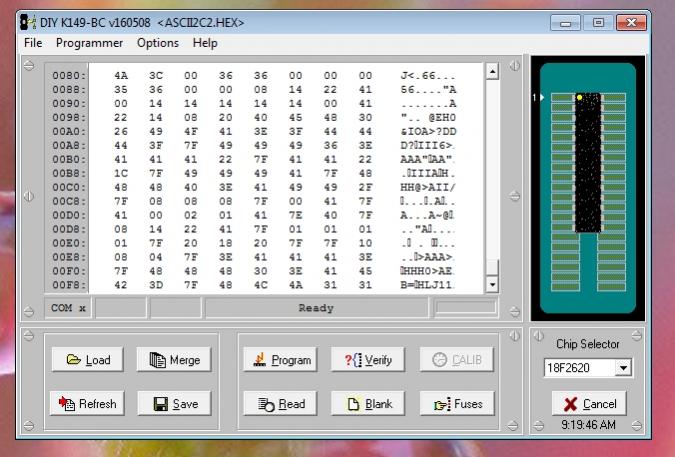Click the clock 9:19:46 AM
This screenshot has height=457, width=675.
(x=588, y=425)
